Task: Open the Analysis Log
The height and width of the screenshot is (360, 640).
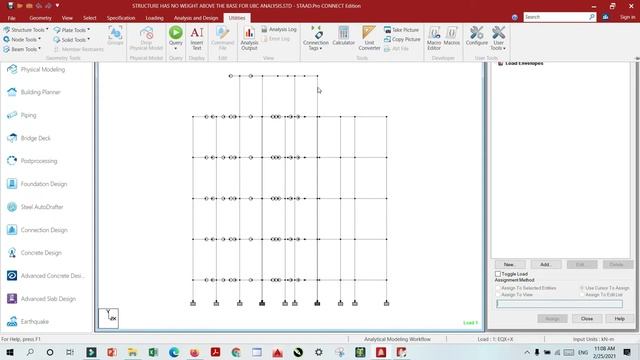Action: [279, 29]
